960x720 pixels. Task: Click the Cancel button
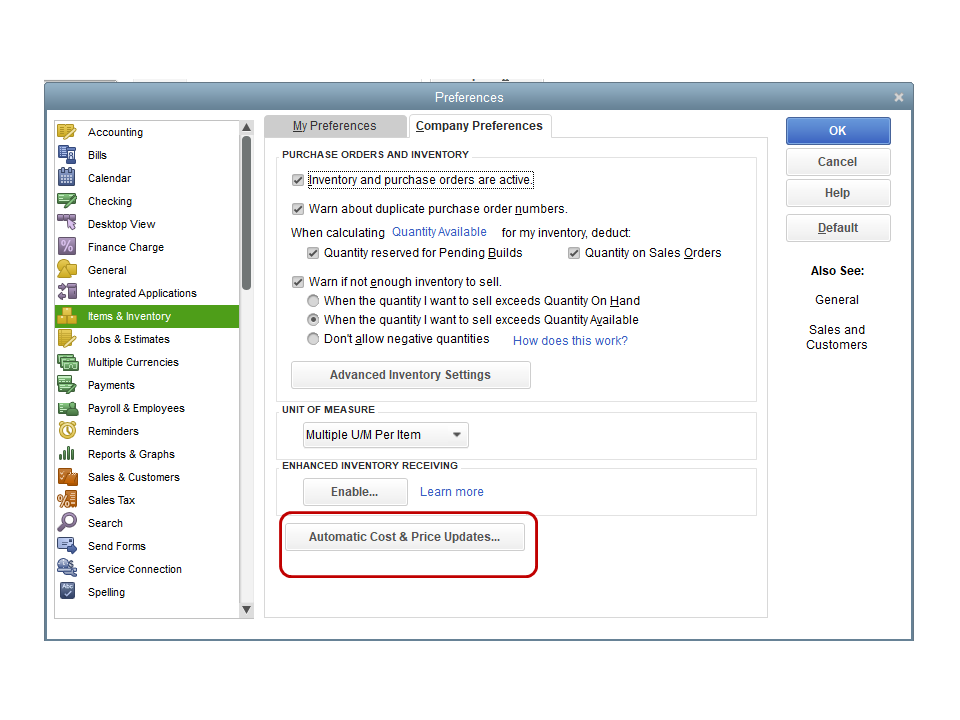pos(838,162)
